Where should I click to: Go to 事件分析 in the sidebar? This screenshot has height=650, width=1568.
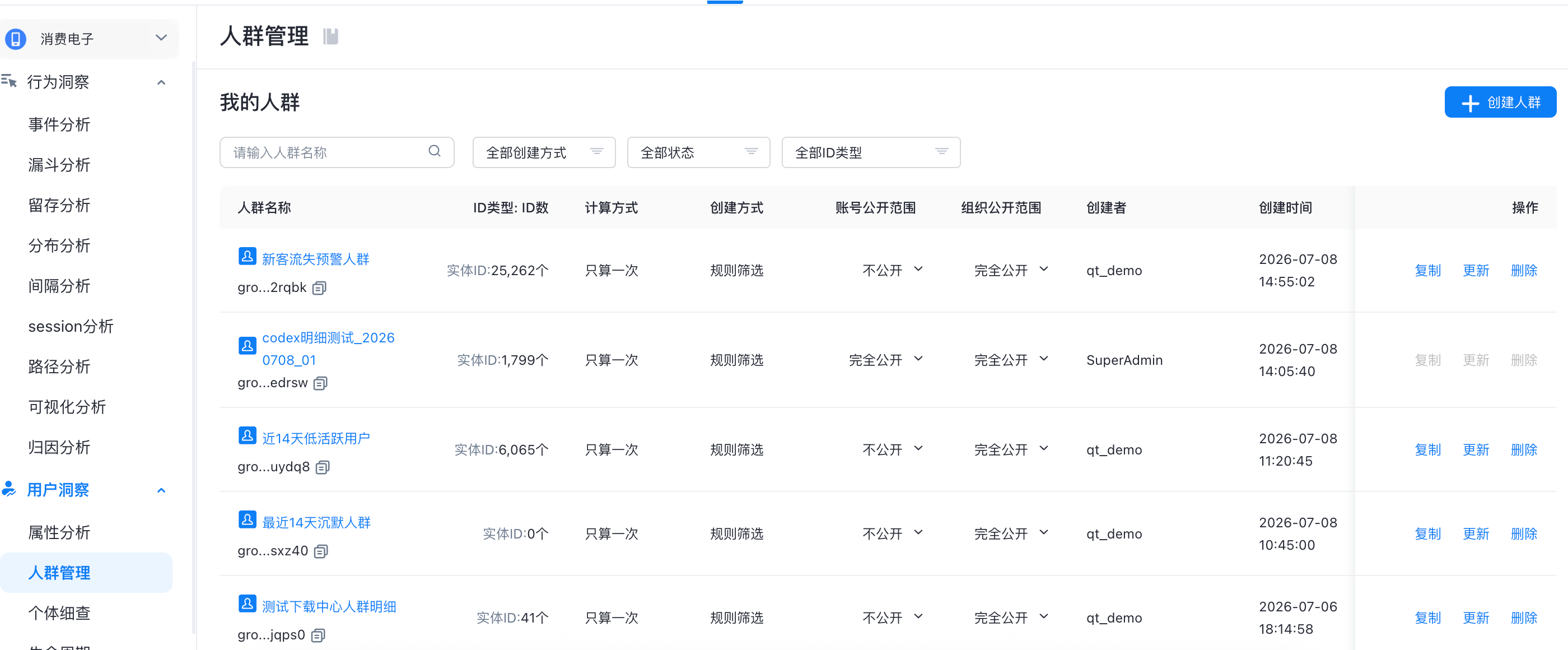coord(59,125)
